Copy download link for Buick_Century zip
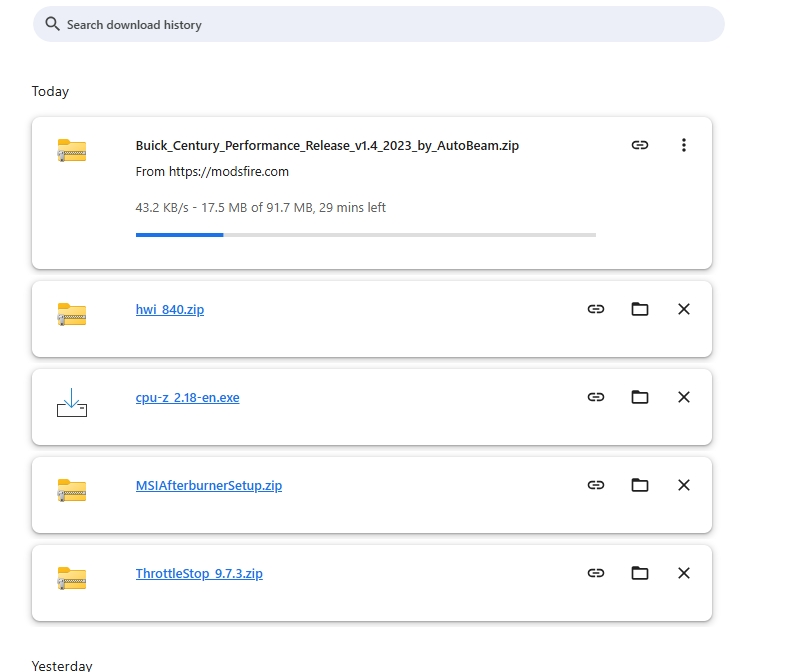Viewport: 788px width, 672px height. click(640, 145)
